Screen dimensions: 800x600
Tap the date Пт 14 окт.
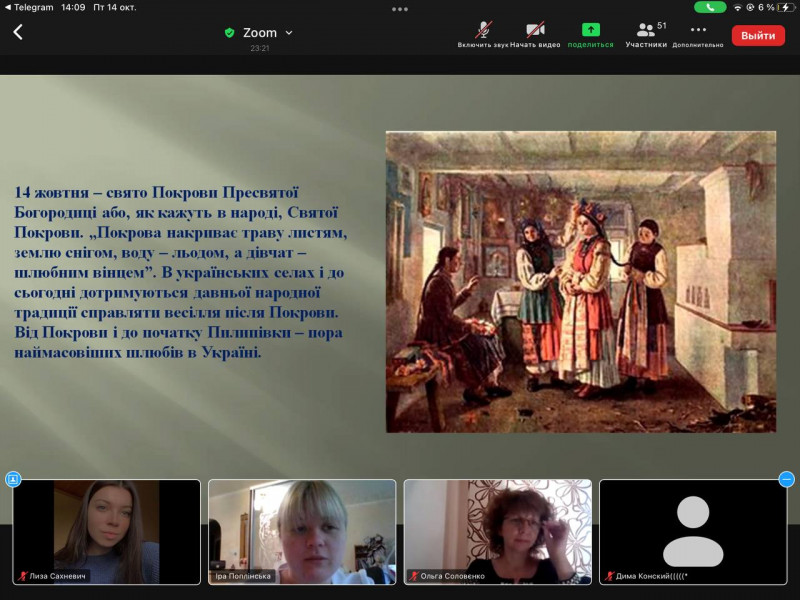115,8
